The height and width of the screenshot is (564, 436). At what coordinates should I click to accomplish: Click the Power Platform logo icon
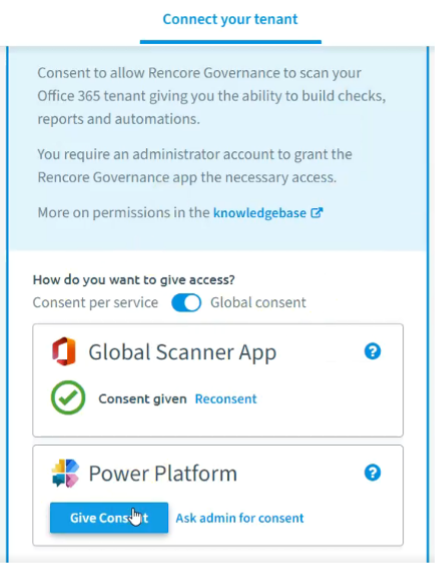pos(65,473)
